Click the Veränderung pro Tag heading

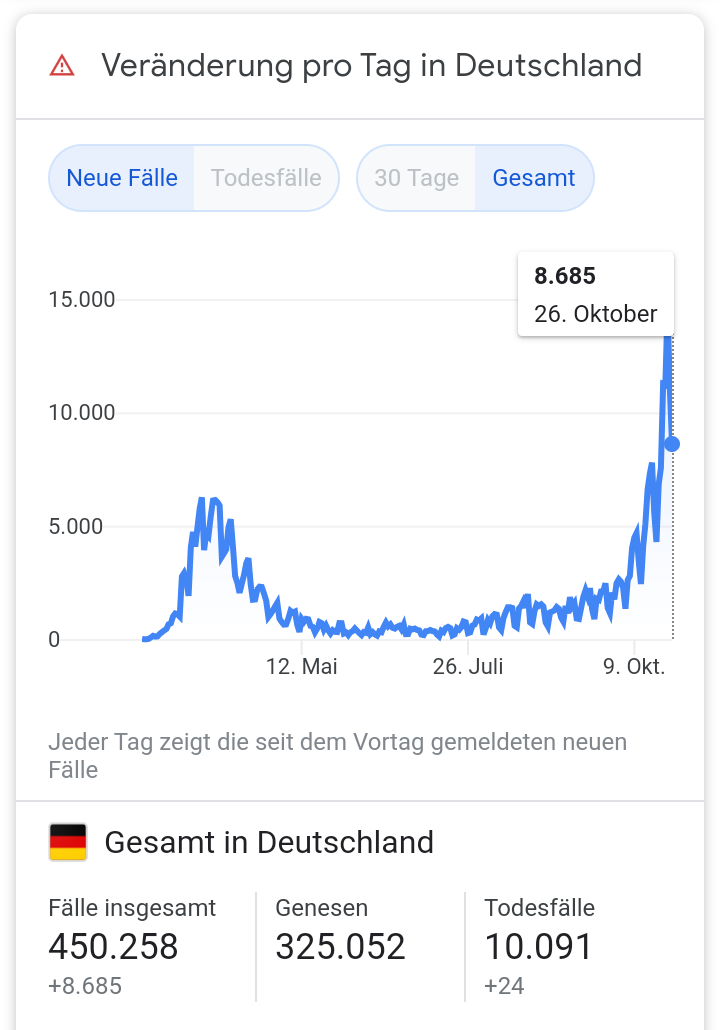(x=371, y=66)
